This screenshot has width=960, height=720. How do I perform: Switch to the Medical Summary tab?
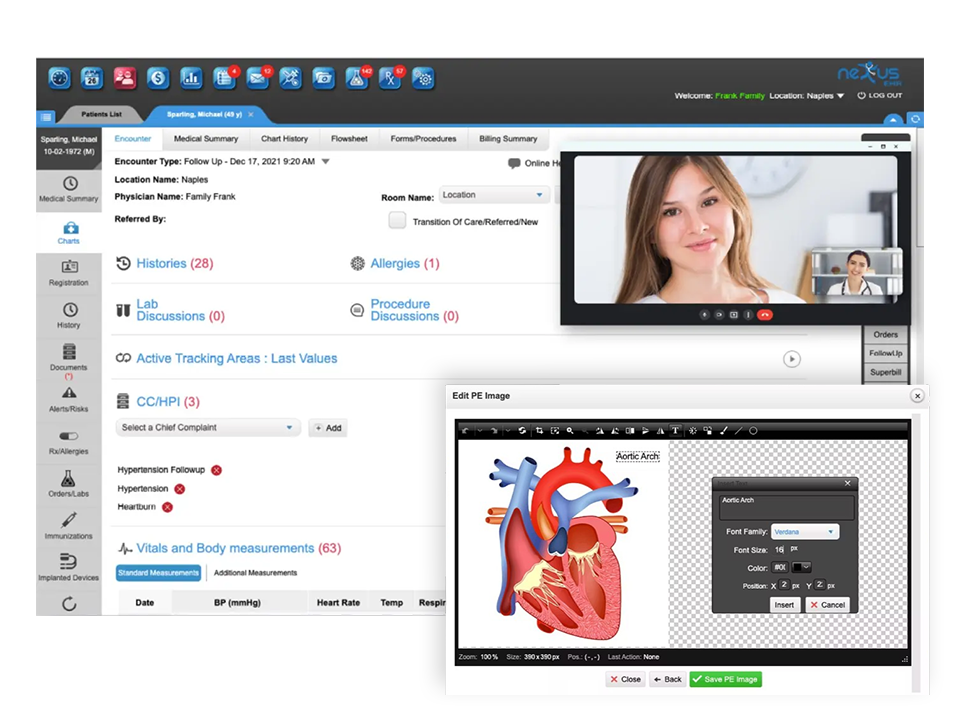tap(206, 139)
